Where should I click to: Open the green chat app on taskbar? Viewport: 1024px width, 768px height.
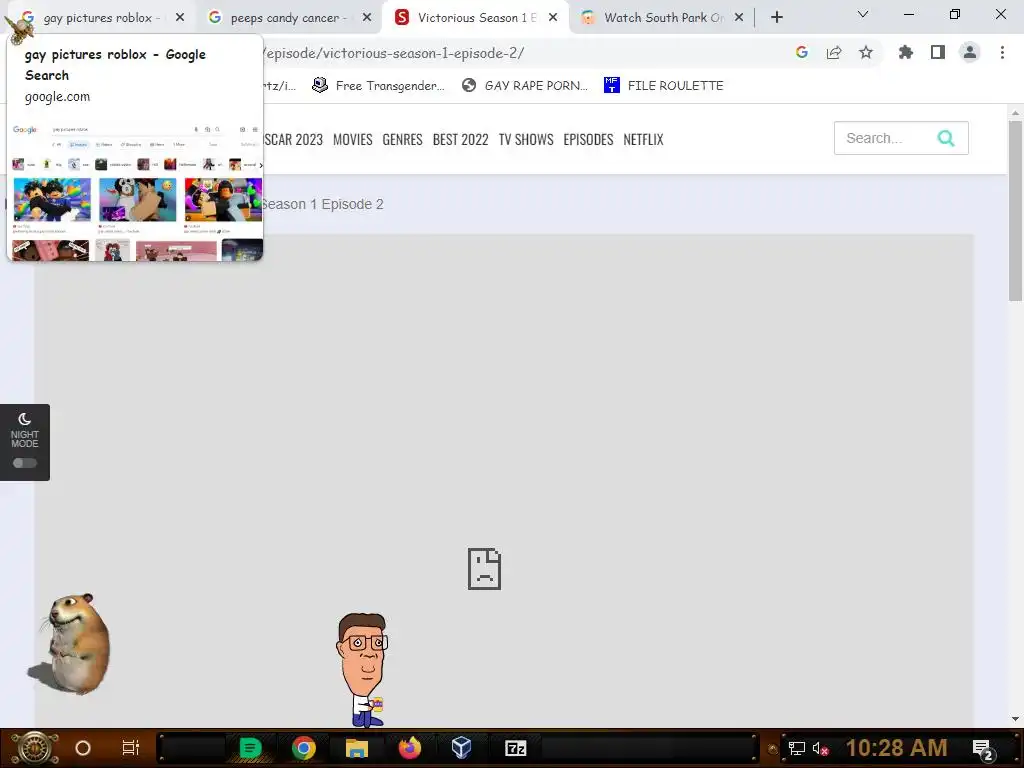[249, 748]
